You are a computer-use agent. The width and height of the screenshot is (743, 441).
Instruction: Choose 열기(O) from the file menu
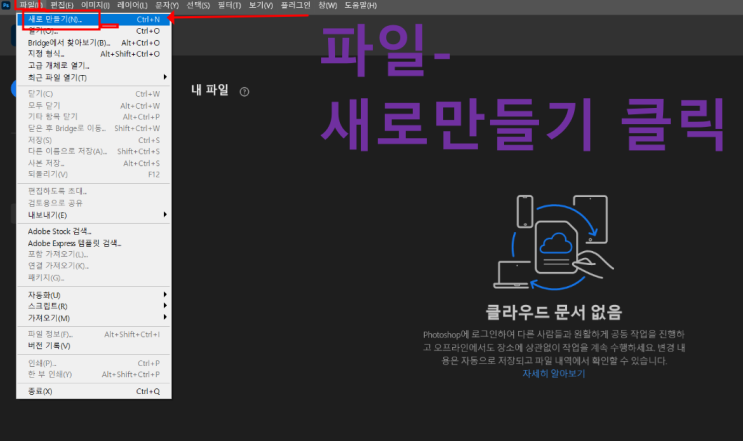pos(94,31)
